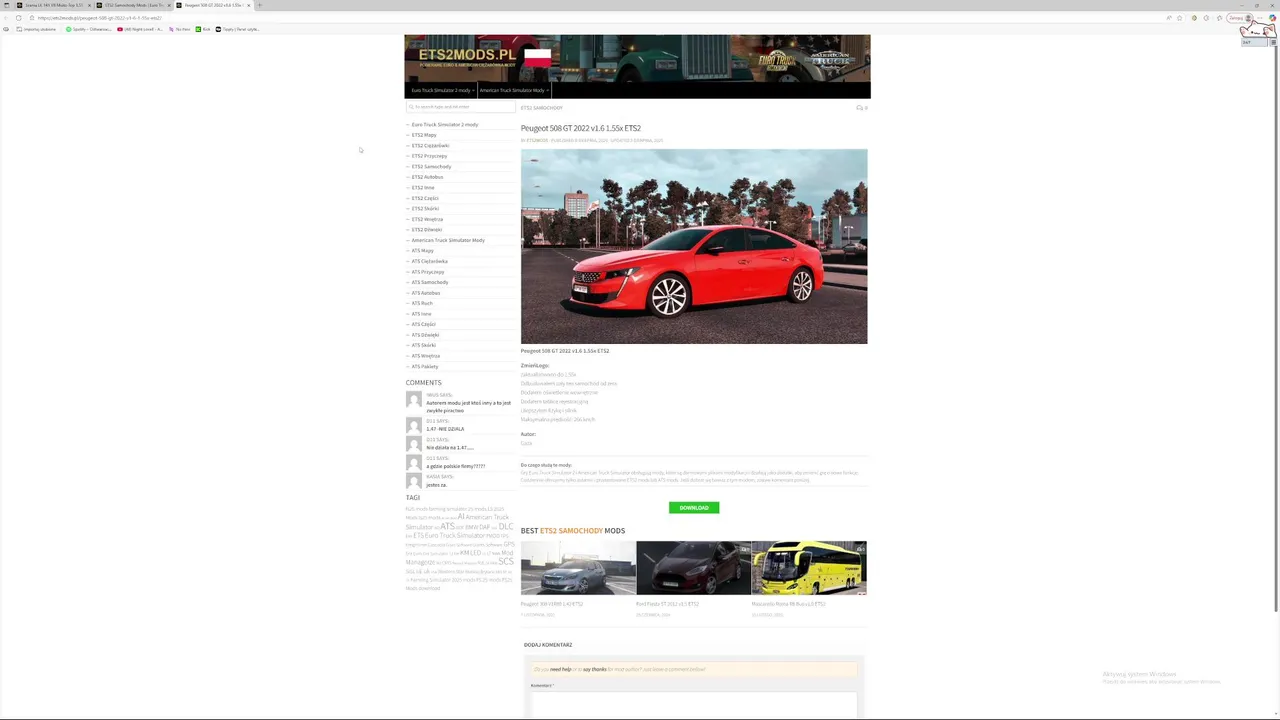Open the comments count icon beside breadcrumb

(862, 108)
